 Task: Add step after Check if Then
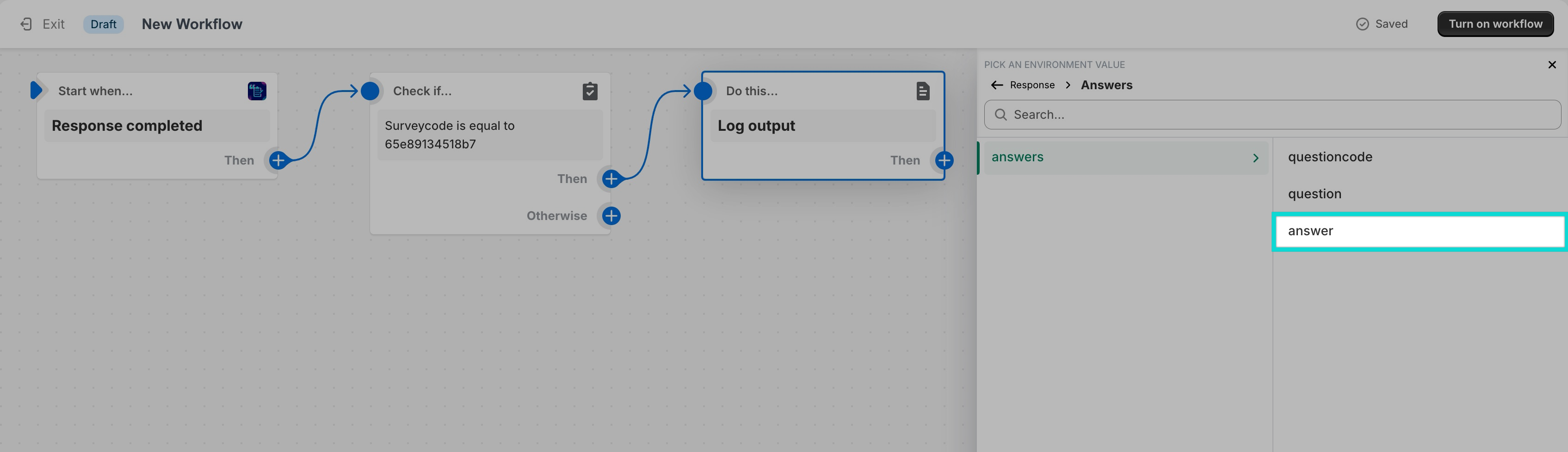[611, 178]
